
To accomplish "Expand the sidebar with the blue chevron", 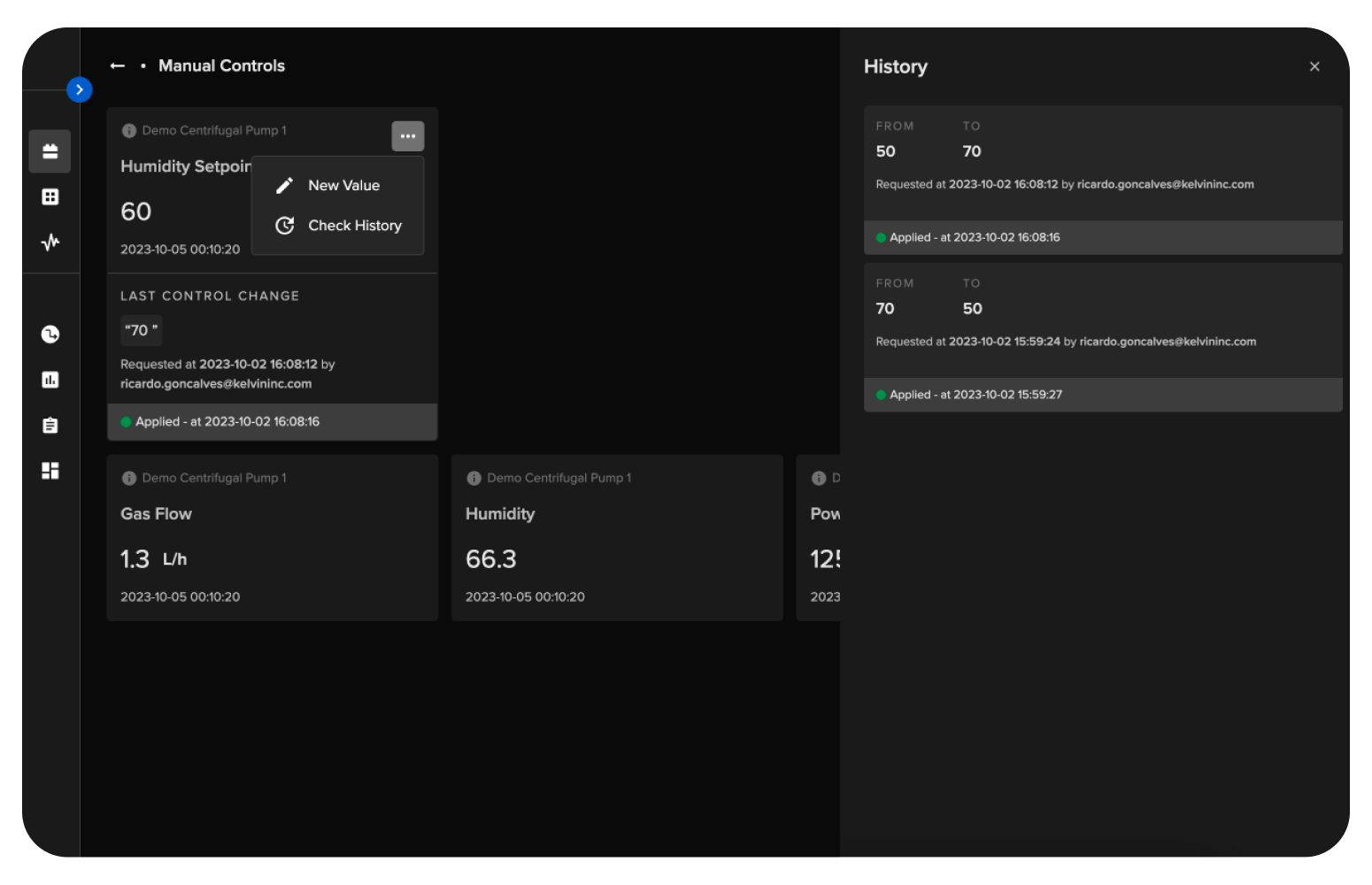I will (x=80, y=89).
